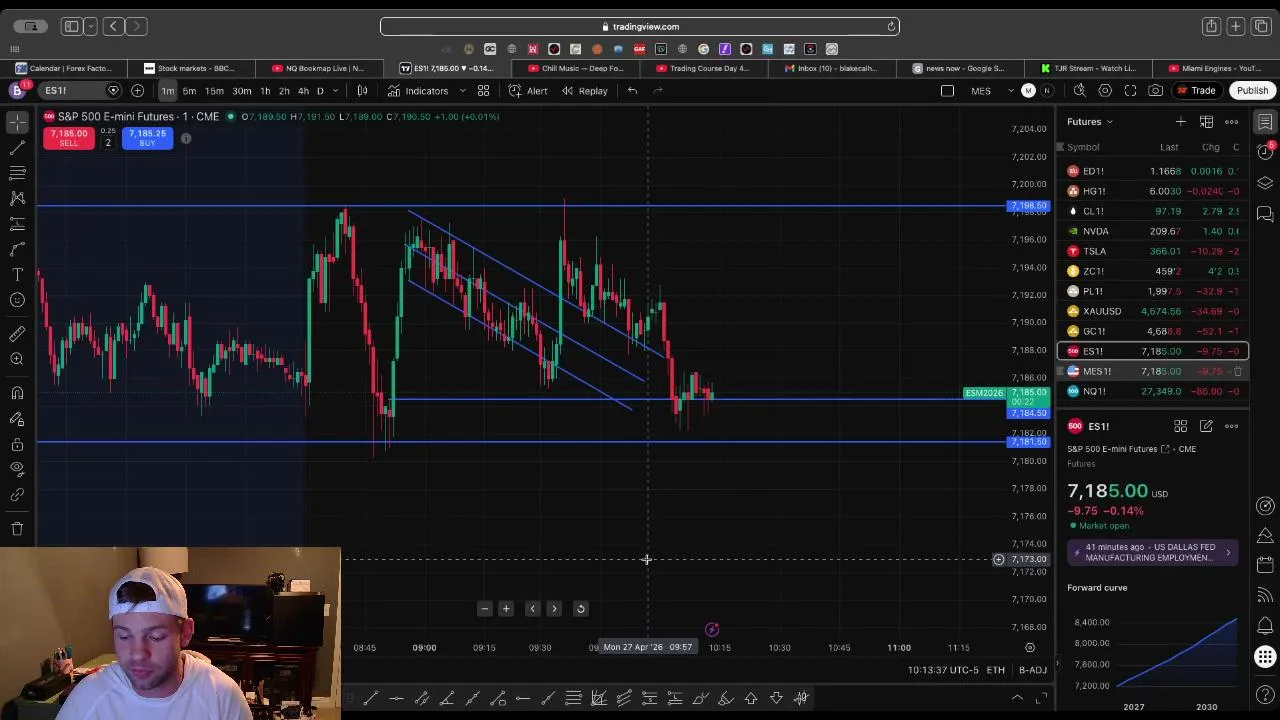Click the 7,181.50 horizontal line price label
This screenshot has height=720, width=1280.
click(1029, 442)
